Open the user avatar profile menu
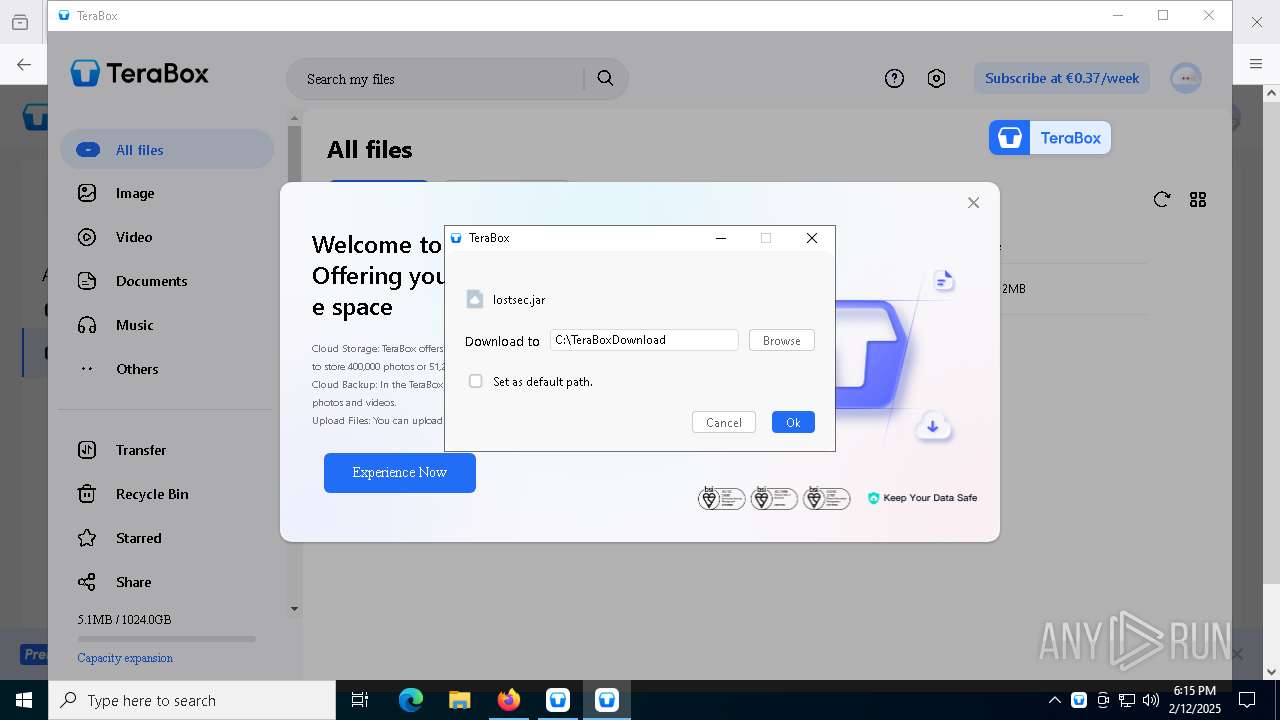1280x720 pixels. 1186,78
